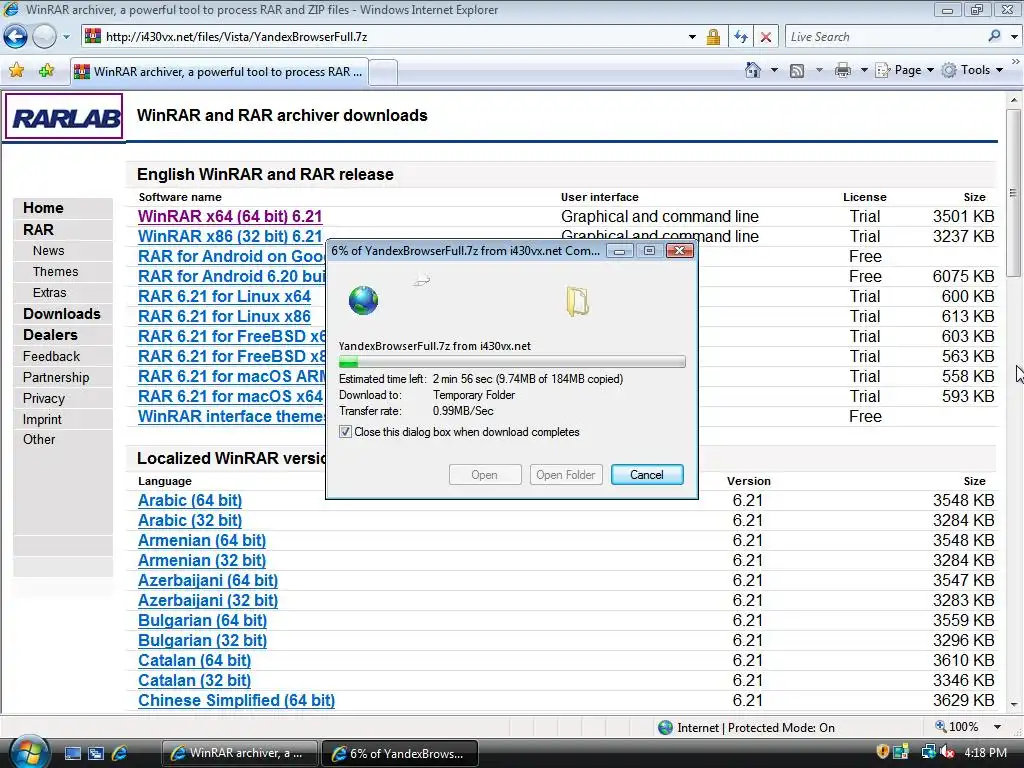Expand the zoom level dropdown arrow
Image resolution: width=1024 pixels, height=768 pixels.
tap(997, 727)
